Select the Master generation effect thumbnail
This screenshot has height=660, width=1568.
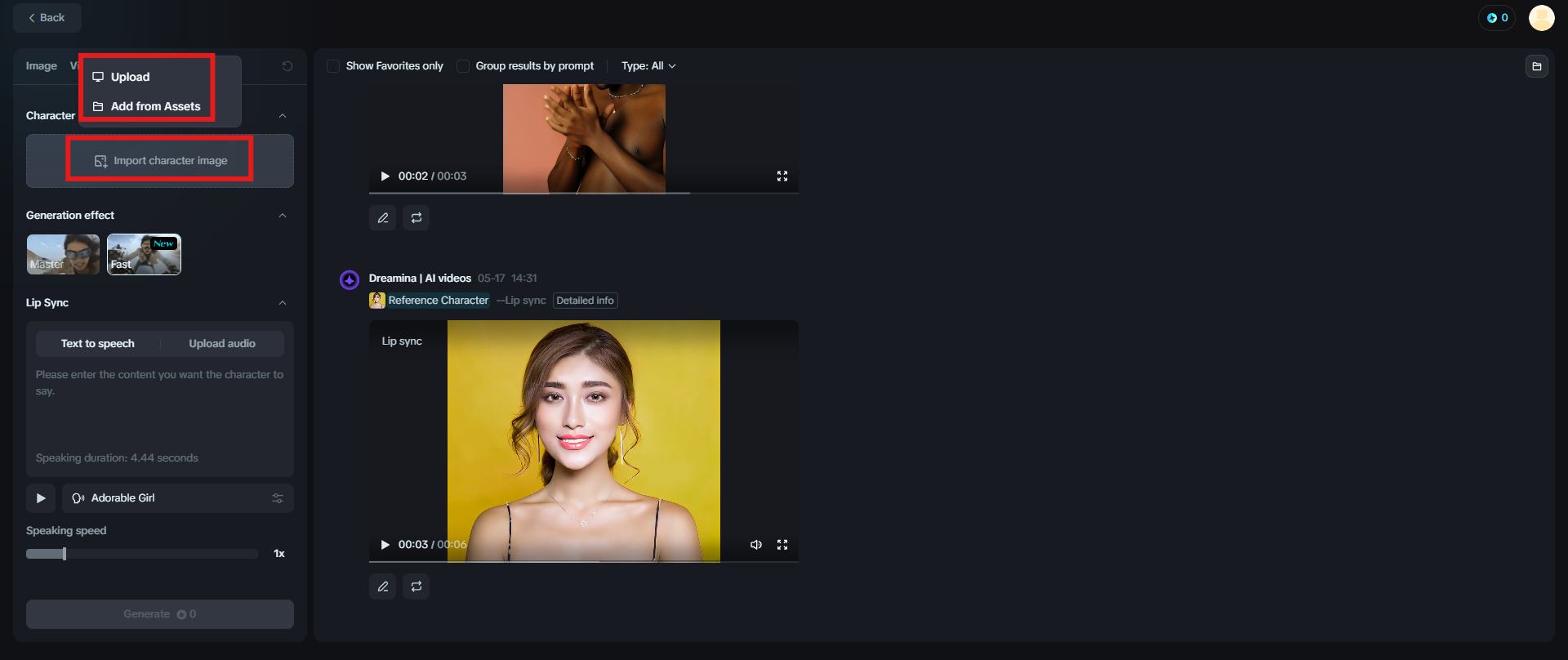tap(63, 254)
